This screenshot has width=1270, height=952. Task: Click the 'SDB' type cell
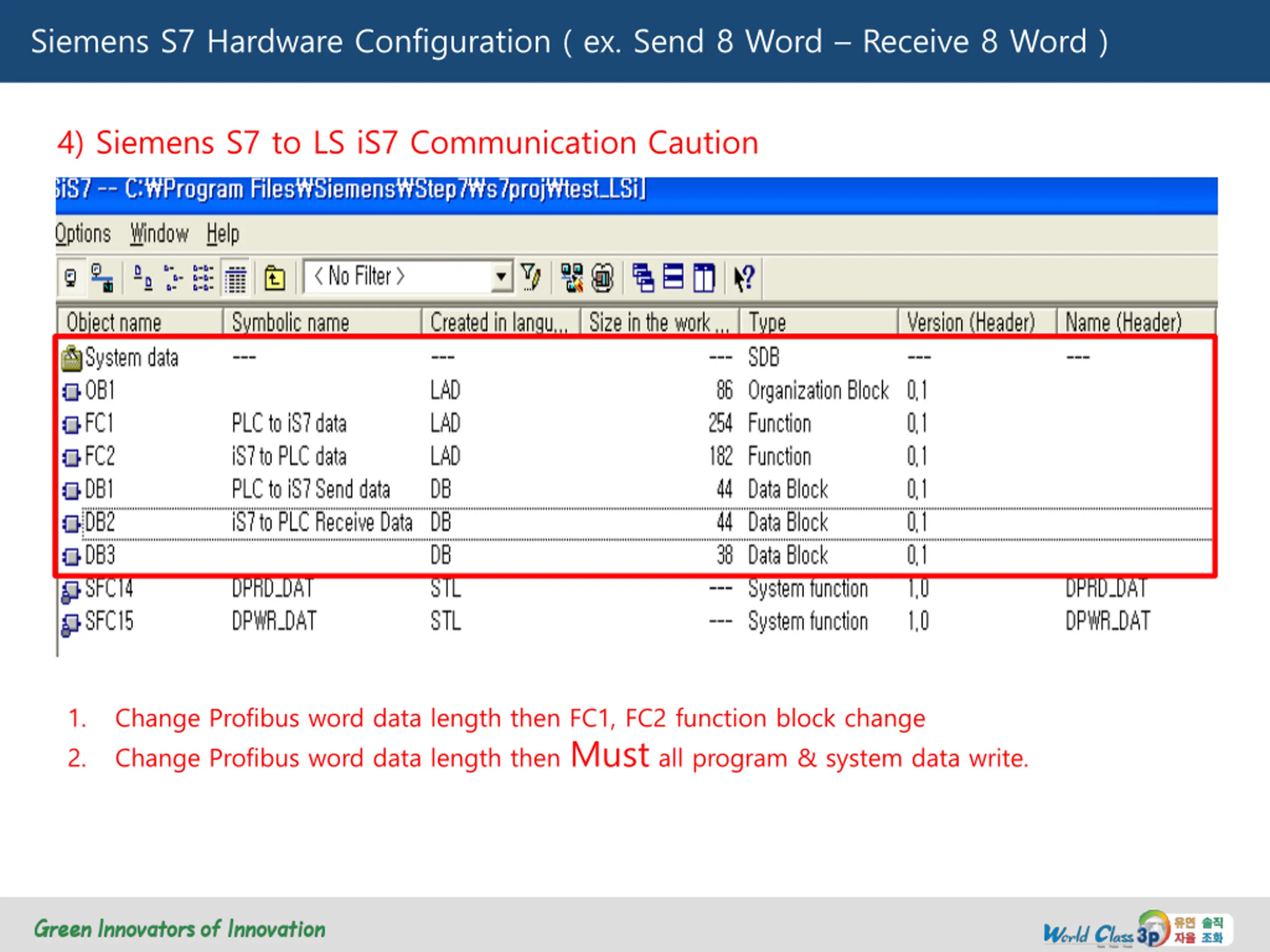click(763, 357)
